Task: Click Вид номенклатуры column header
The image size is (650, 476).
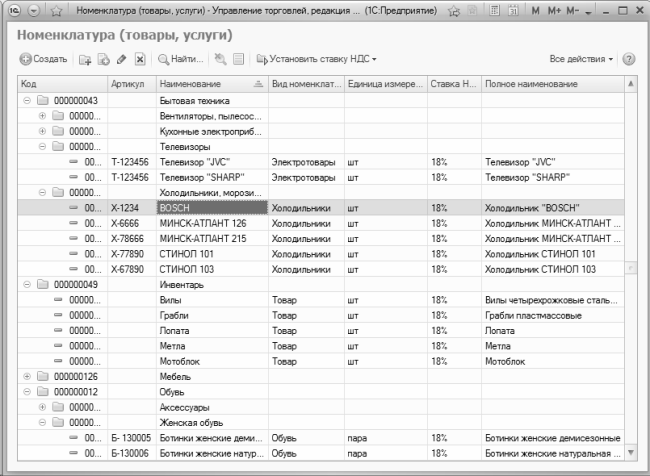Action: (306, 84)
